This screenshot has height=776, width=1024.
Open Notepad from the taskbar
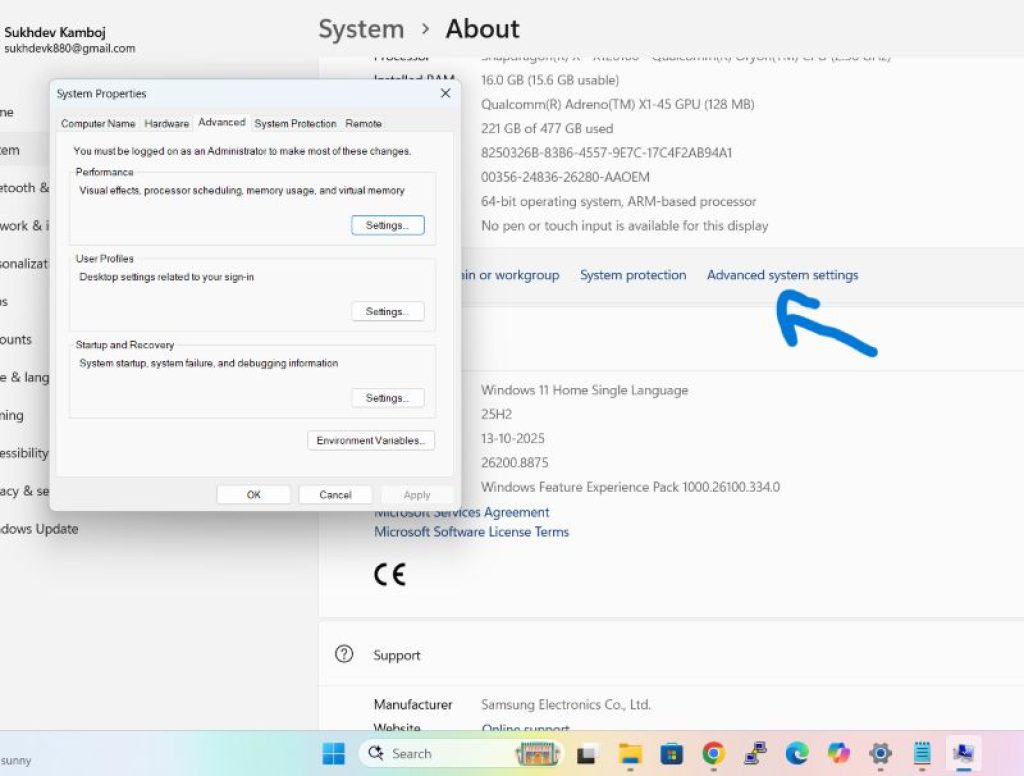(921, 754)
